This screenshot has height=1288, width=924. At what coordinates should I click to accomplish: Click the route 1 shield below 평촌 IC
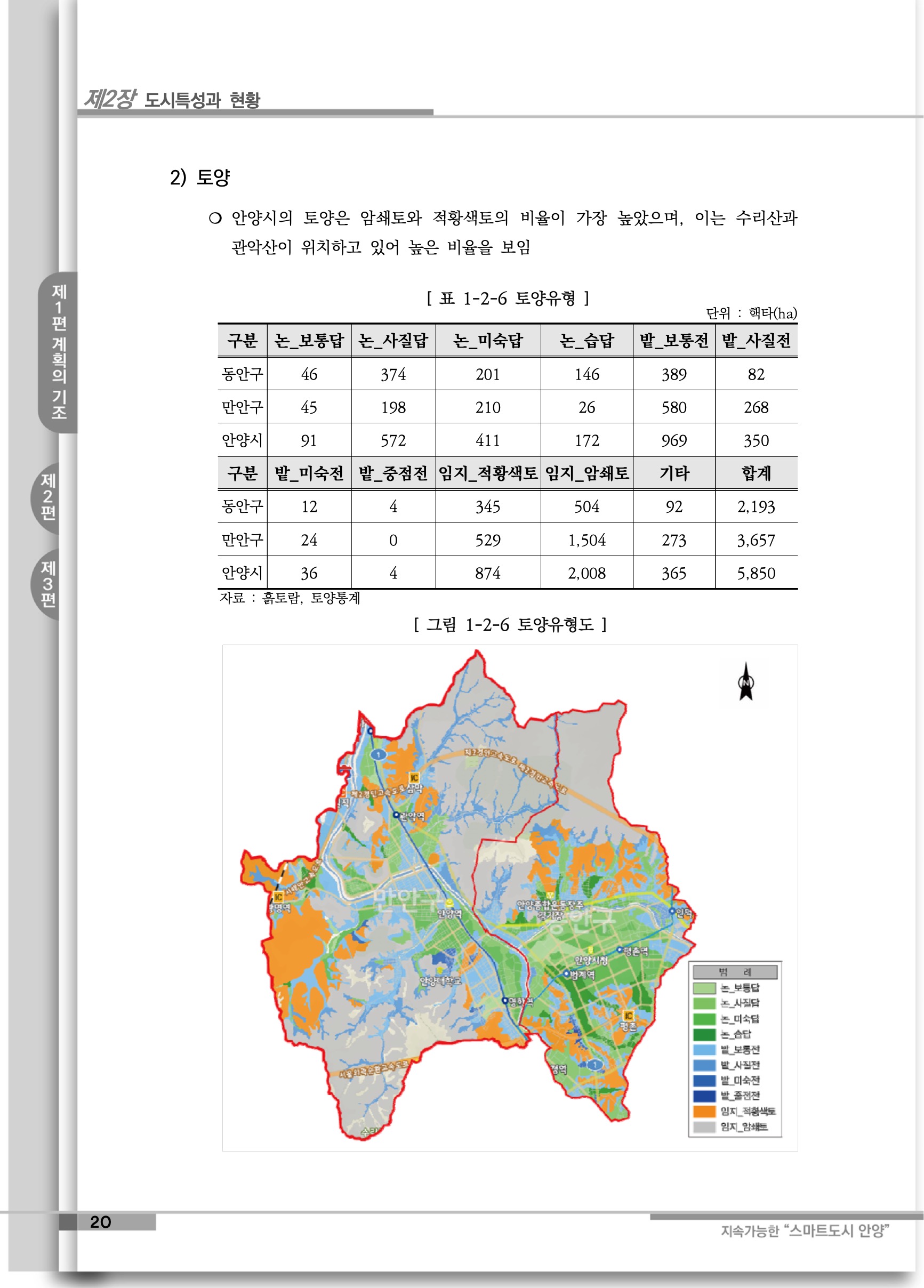(x=594, y=1065)
